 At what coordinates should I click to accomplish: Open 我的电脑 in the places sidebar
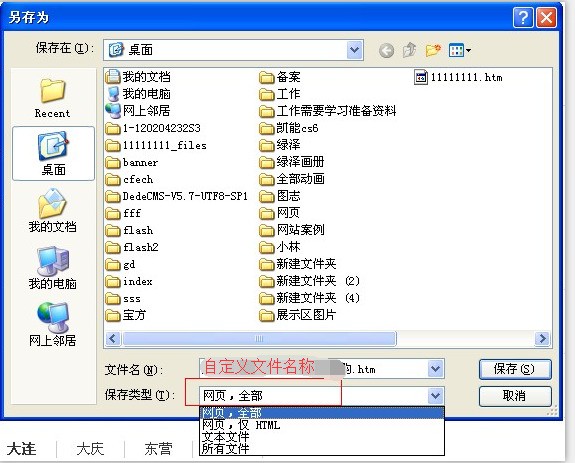[x=52, y=268]
